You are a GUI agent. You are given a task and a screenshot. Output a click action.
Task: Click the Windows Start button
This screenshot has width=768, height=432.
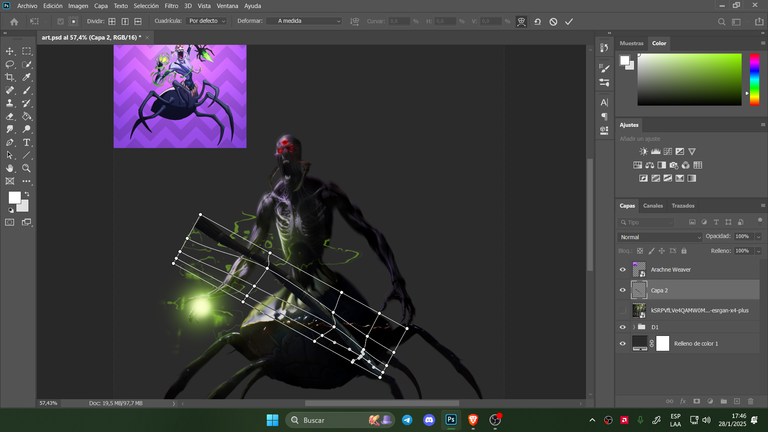tap(272, 420)
